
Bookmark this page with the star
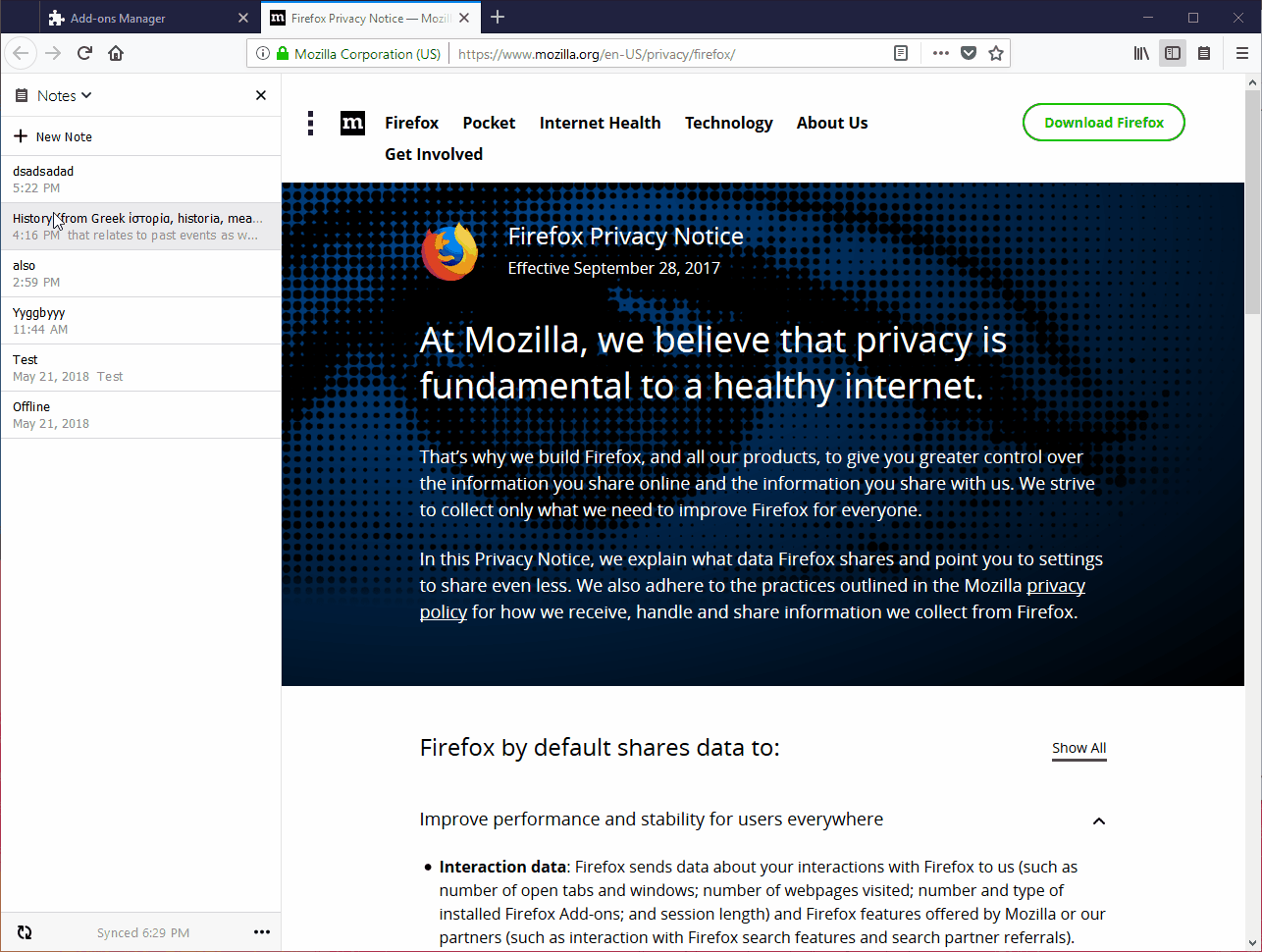click(x=996, y=54)
